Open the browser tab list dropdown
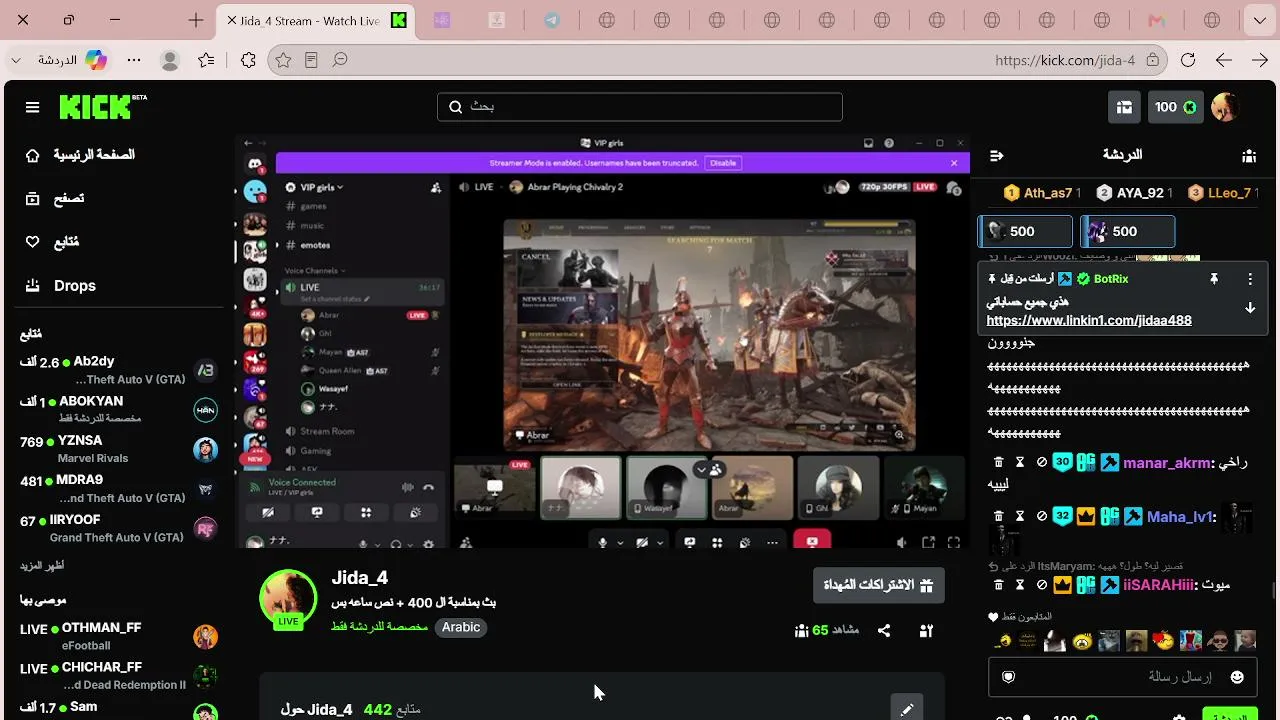 point(1259,20)
